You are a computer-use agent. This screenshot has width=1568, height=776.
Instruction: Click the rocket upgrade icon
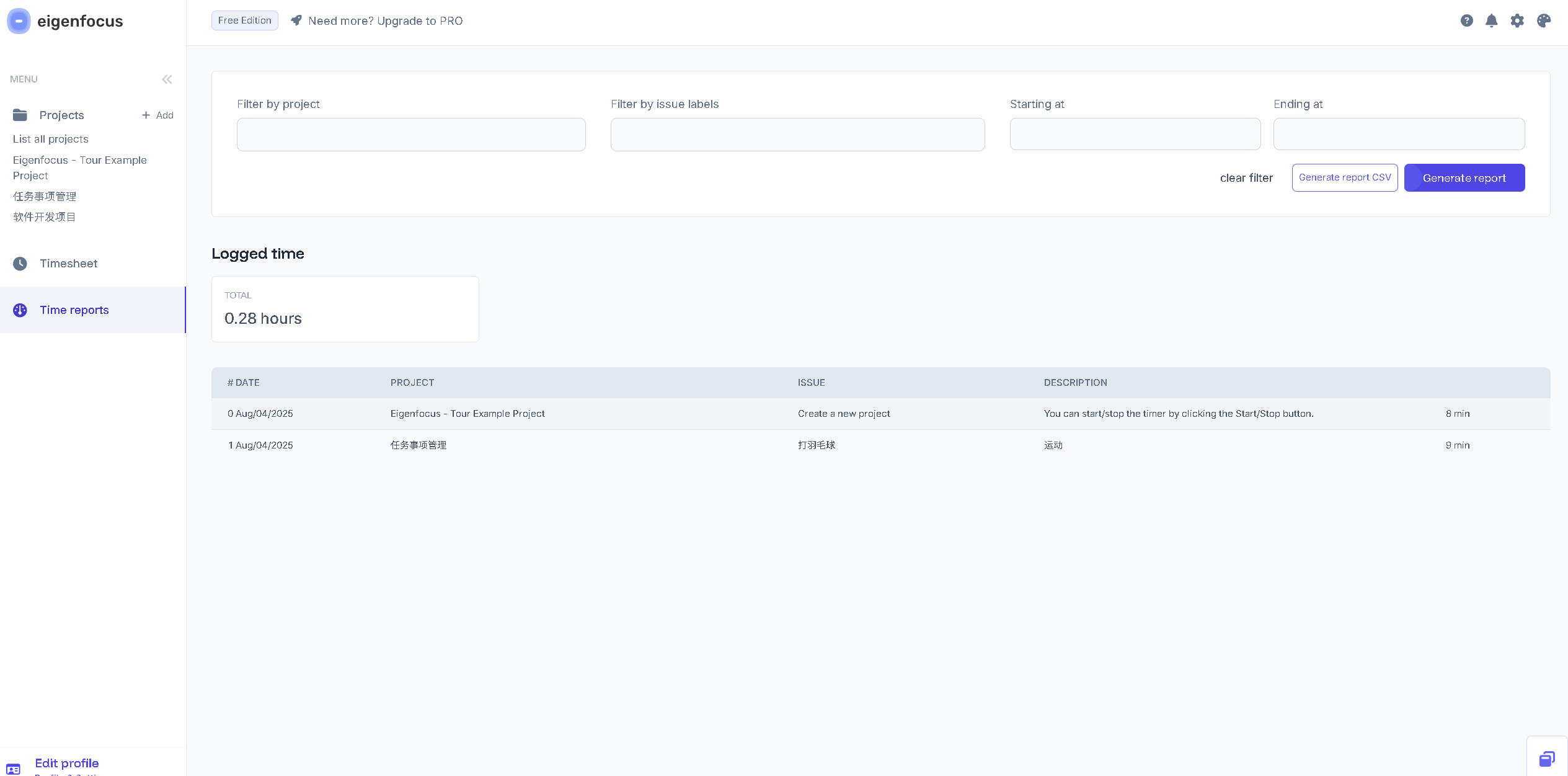tap(296, 20)
